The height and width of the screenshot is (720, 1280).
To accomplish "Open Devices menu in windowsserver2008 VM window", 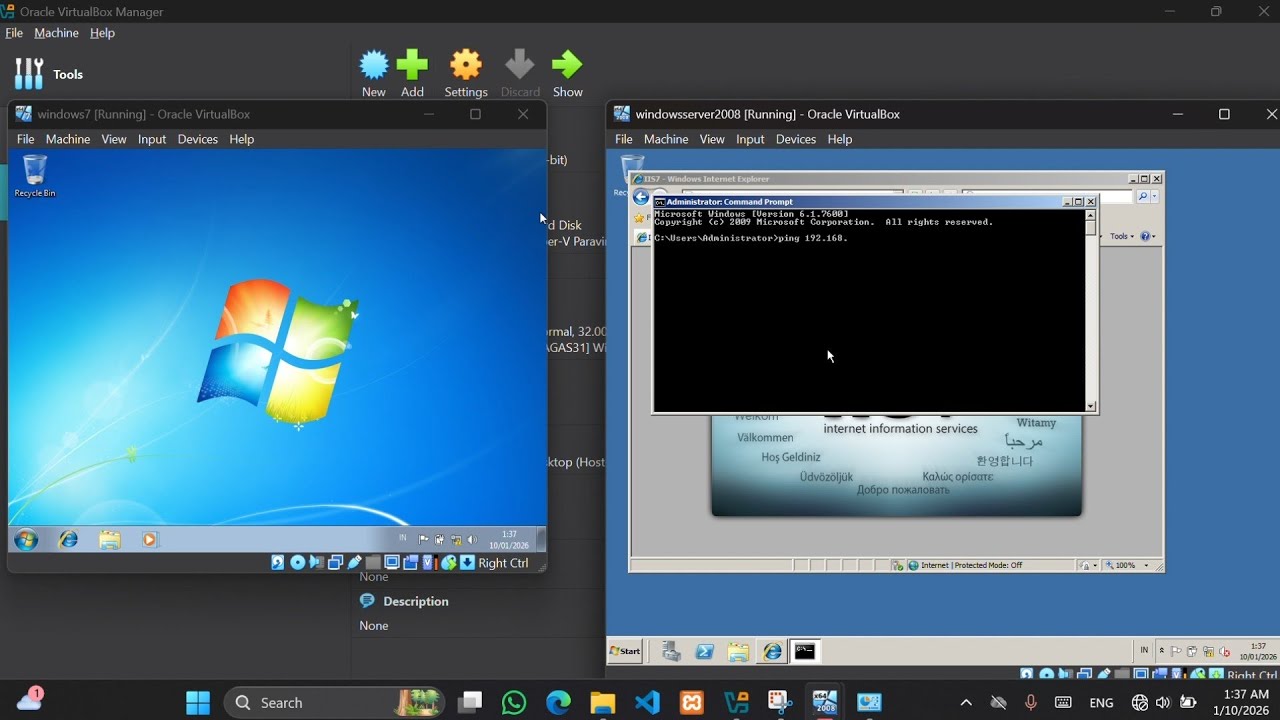I will [x=796, y=139].
